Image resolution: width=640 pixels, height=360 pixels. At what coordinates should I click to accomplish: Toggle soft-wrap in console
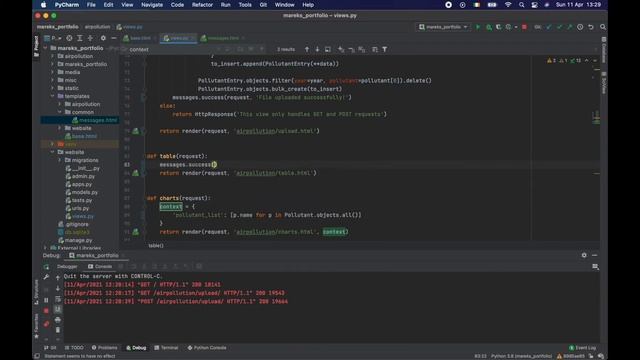pyautogui.click(x=58, y=299)
